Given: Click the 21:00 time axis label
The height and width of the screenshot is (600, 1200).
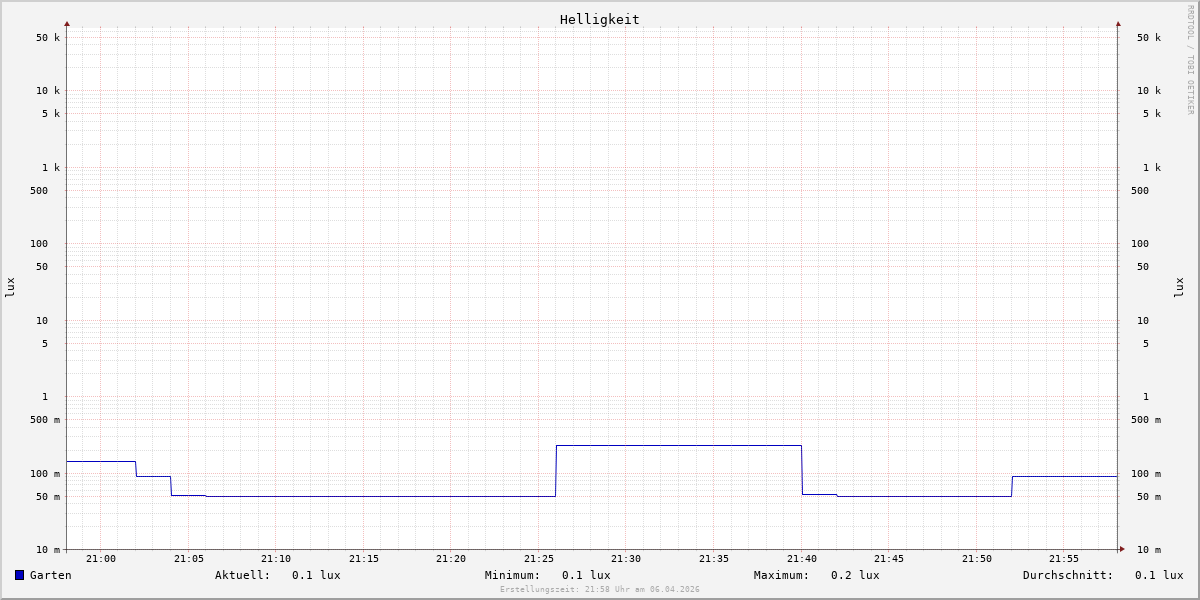Looking at the screenshot, I should coord(101,559).
